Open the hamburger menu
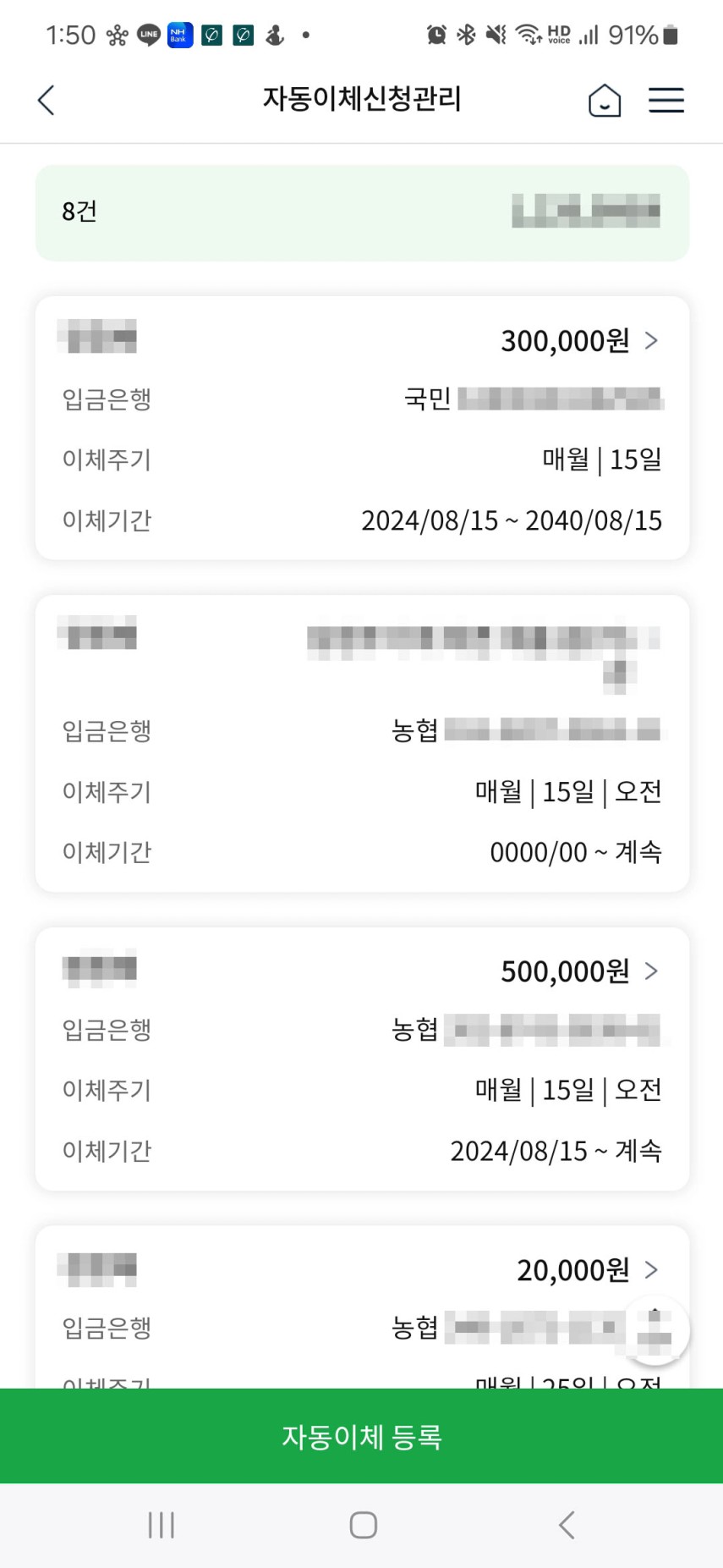 666,100
